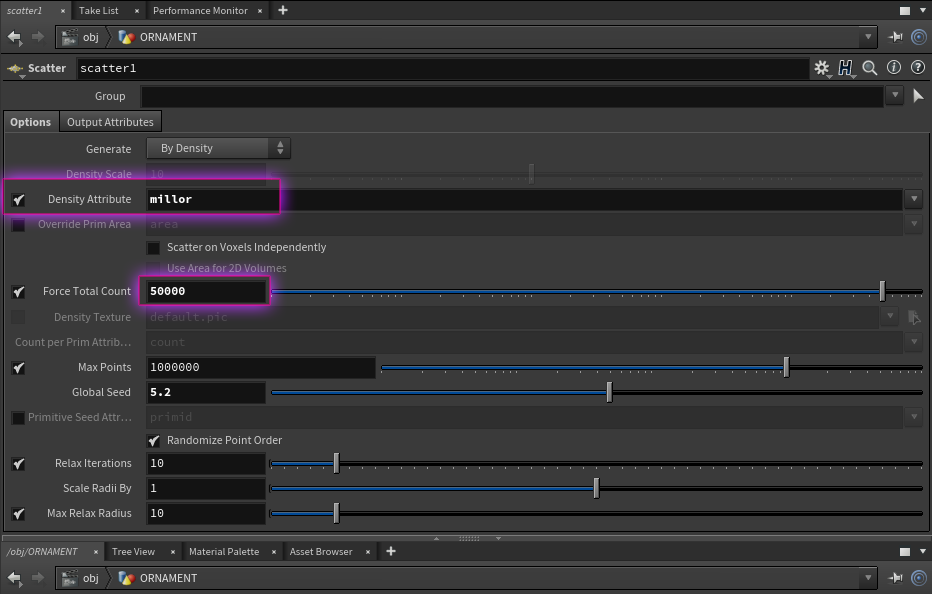Open the Material Palette tab
This screenshot has width=932, height=594.
(224, 552)
